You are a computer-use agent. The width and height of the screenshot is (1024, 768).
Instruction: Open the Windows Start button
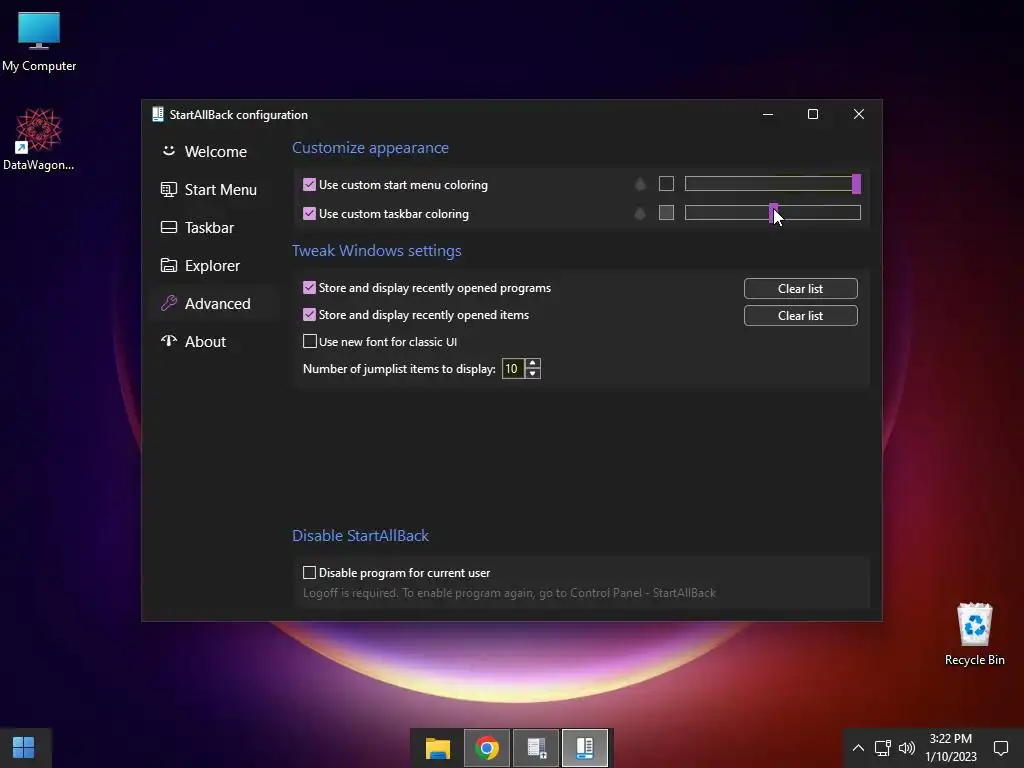tap(24, 748)
